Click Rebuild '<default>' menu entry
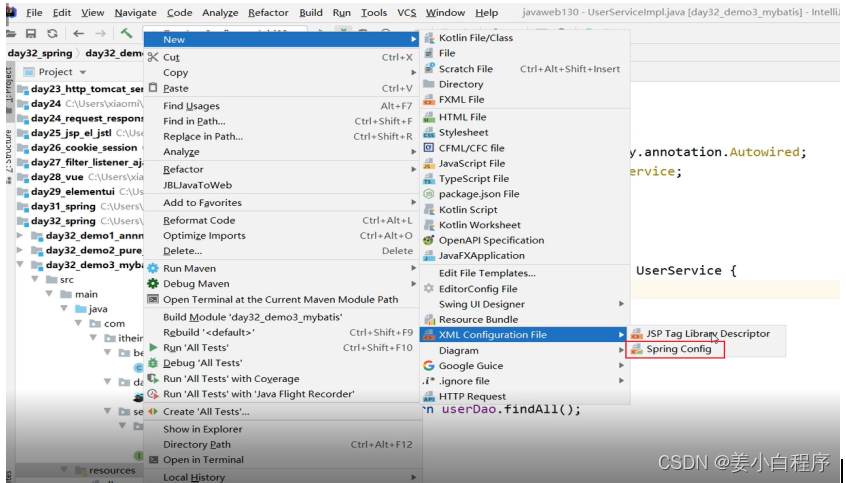This screenshot has height=483, width=846. tap(282, 332)
